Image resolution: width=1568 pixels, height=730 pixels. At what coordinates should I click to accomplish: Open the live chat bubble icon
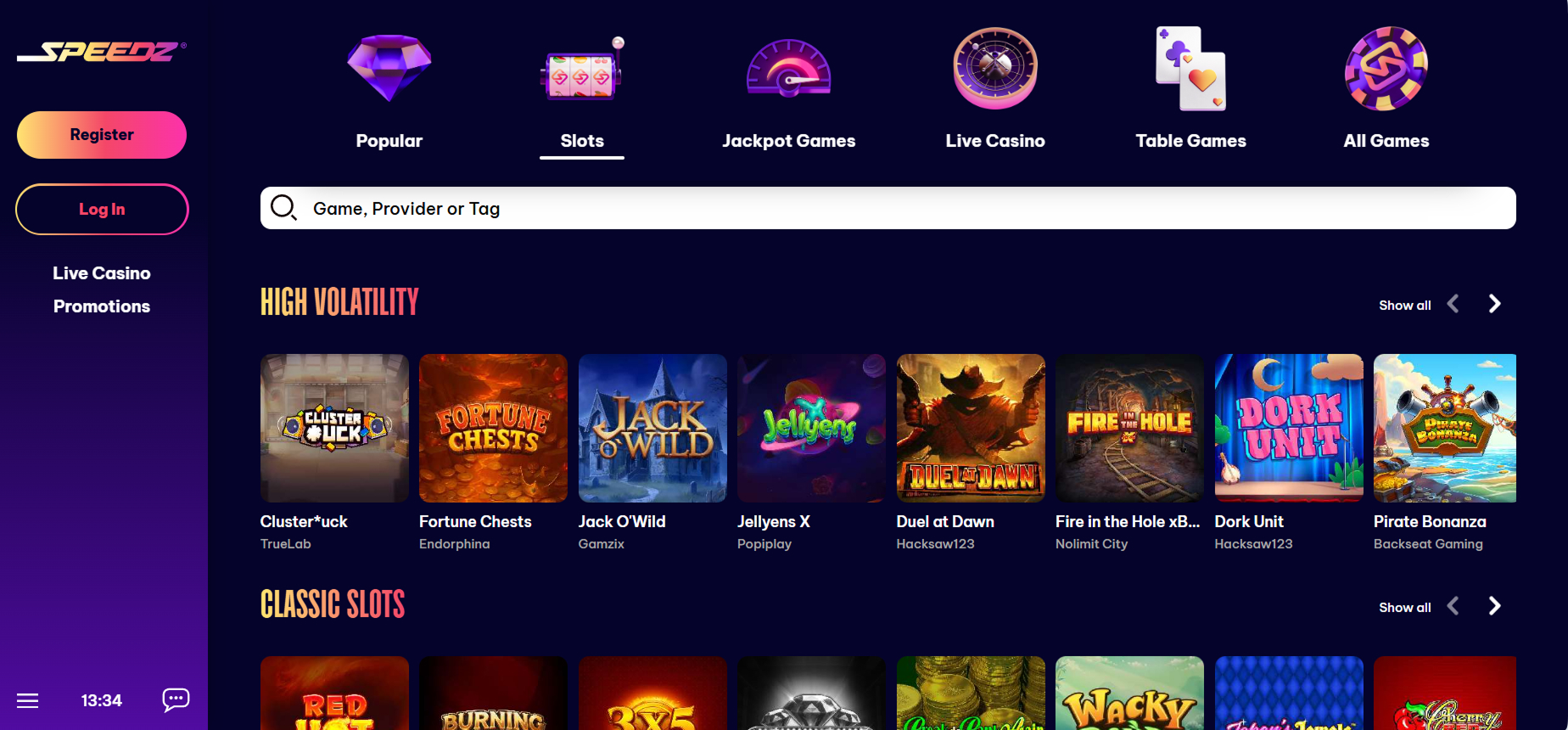(x=176, y=699)
